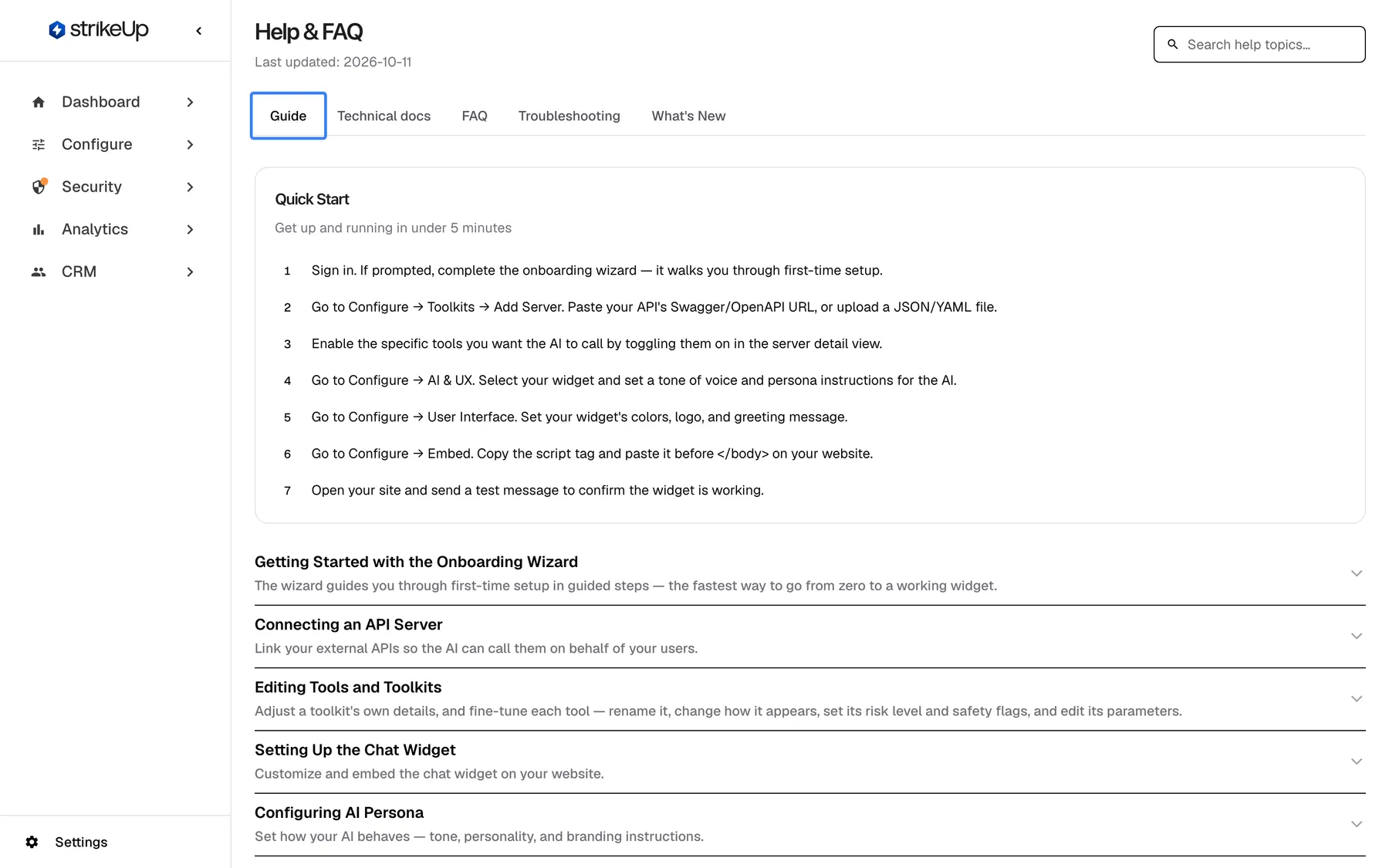Click step 6 about Configure Embed
Image resolution: width=1389 pixels, height=868 pixels.
click(592, 454)
